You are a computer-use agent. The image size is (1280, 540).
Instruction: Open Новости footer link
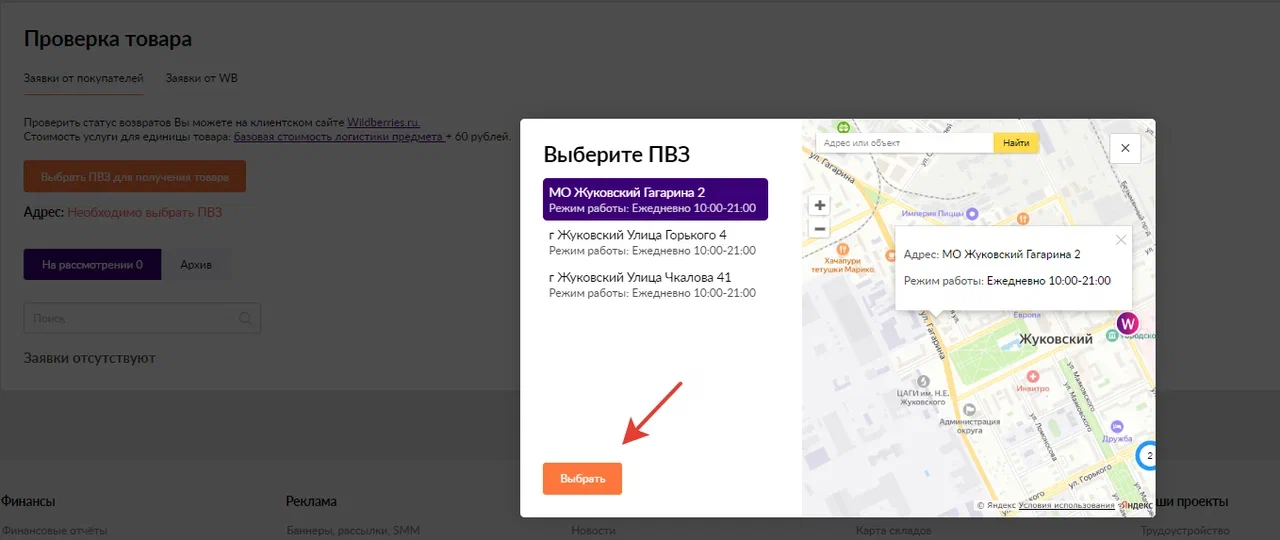coord(594,530)
